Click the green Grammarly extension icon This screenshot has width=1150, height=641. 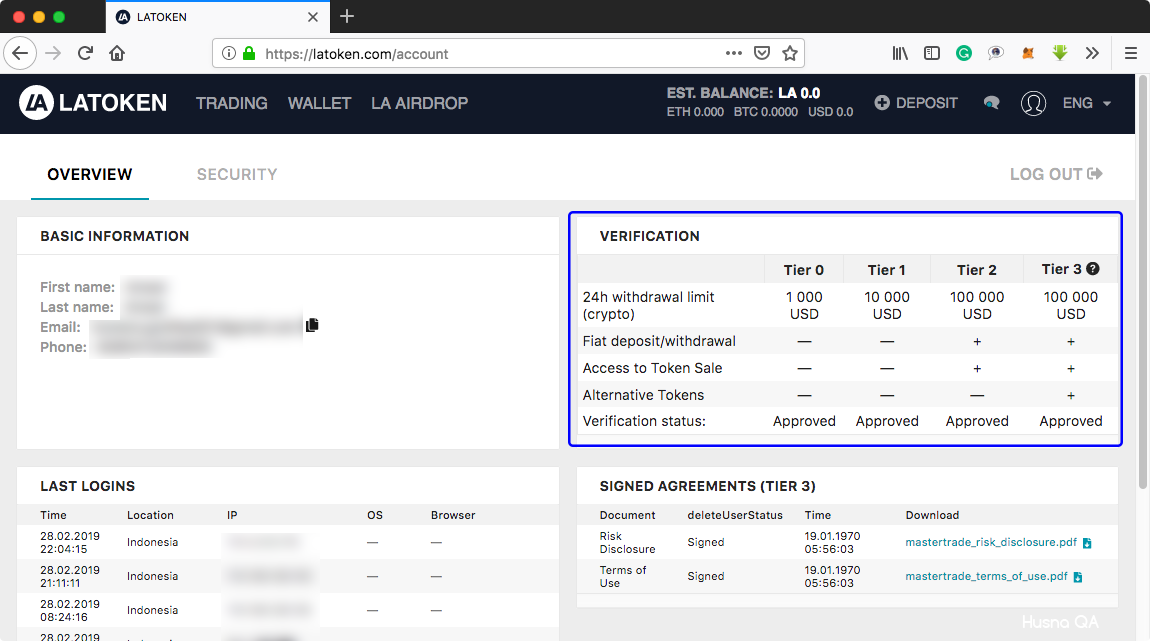(964, 54)
